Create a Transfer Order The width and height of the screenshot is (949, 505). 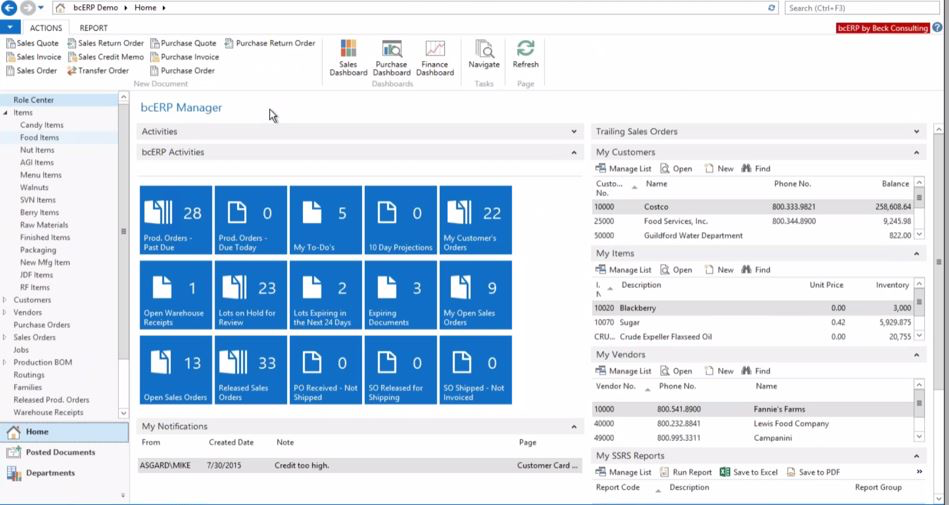coord(98,71)
